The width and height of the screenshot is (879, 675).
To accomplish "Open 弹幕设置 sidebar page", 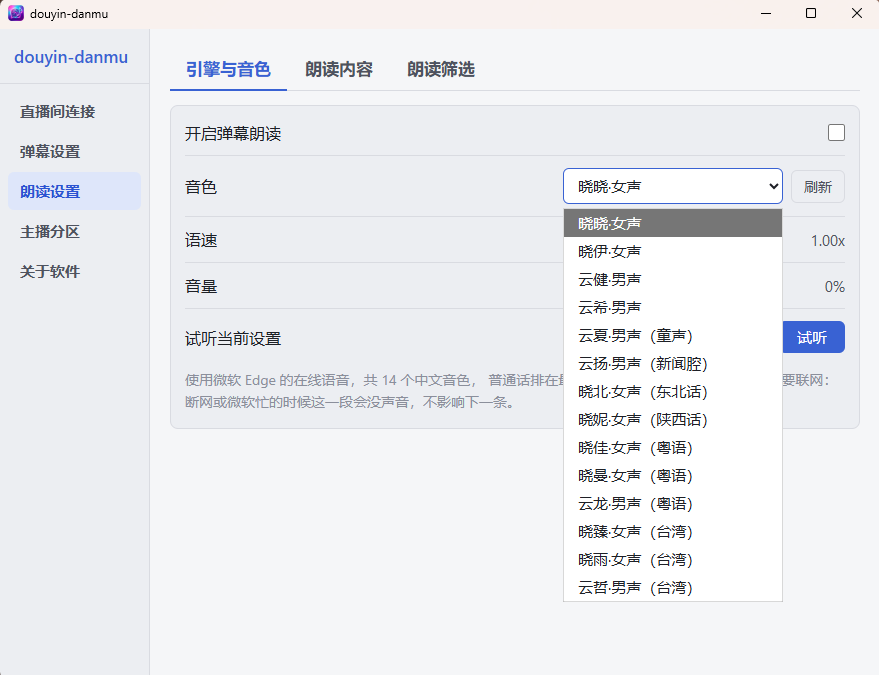I will point(75,151).
